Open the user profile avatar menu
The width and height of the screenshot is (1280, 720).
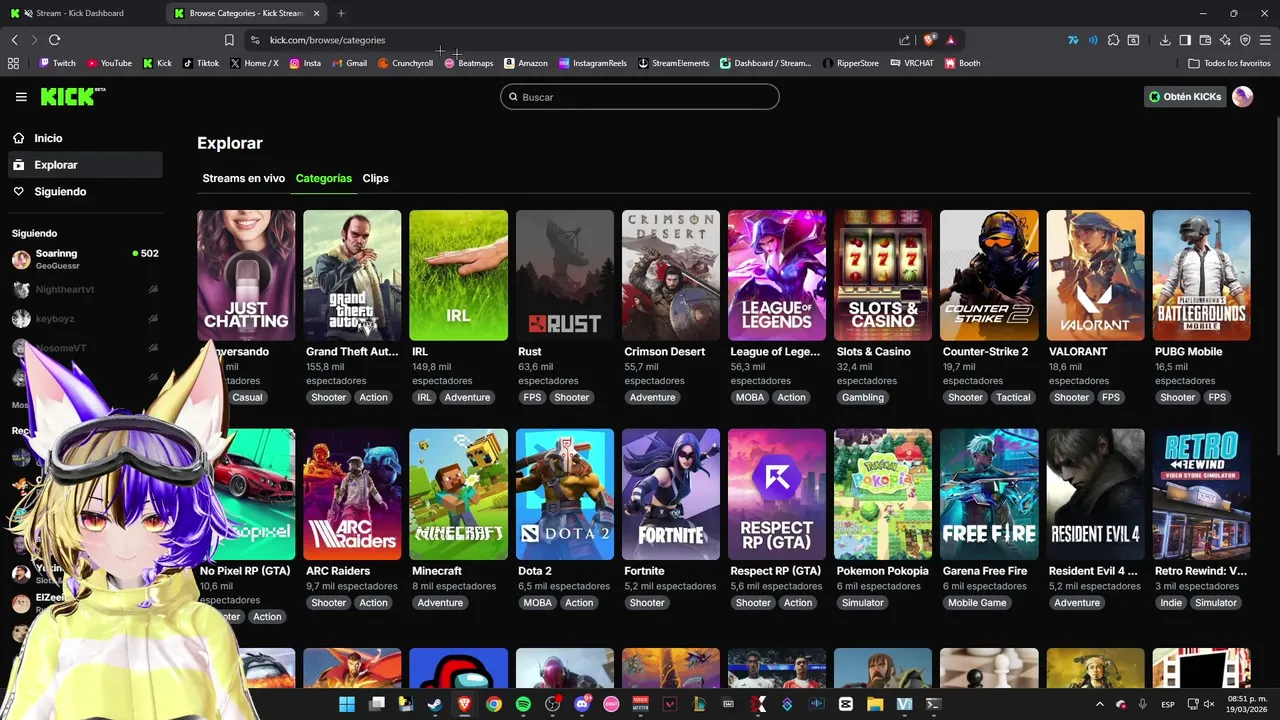coord(1242,97)
